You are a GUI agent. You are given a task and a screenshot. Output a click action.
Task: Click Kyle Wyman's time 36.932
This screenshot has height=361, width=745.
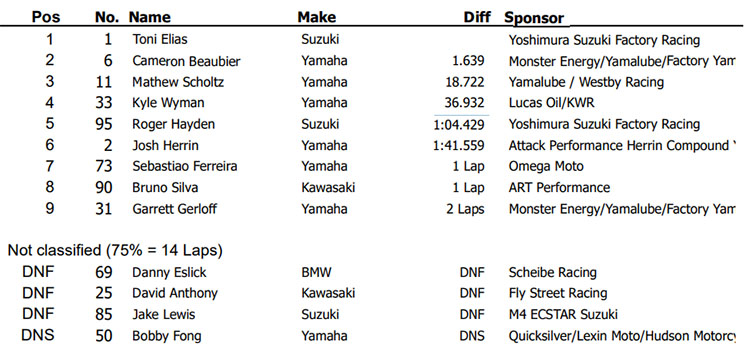tap(465, 103)
